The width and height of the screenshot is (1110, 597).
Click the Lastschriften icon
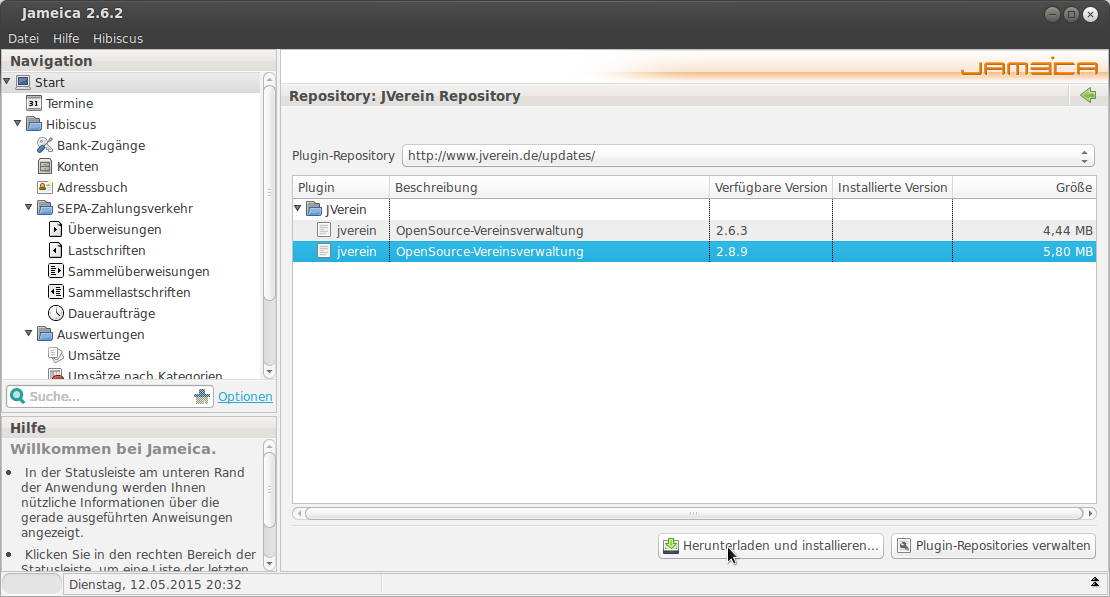point(55,250)
